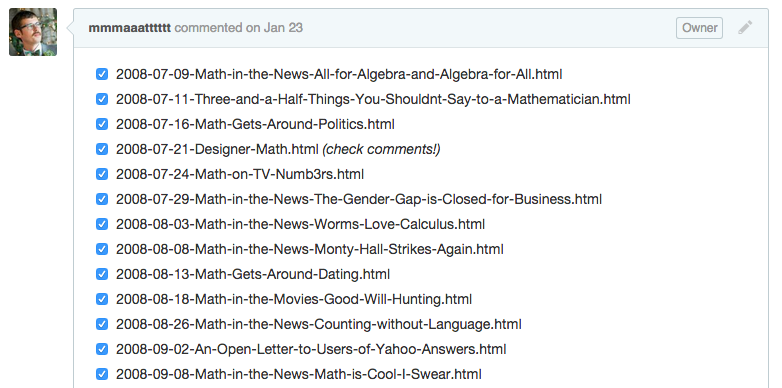Image resolution: width=782 pixels, height=388 pixels.
Task: Toggle Good-Will-Hunting checkbox
Action: coord(102,299)
